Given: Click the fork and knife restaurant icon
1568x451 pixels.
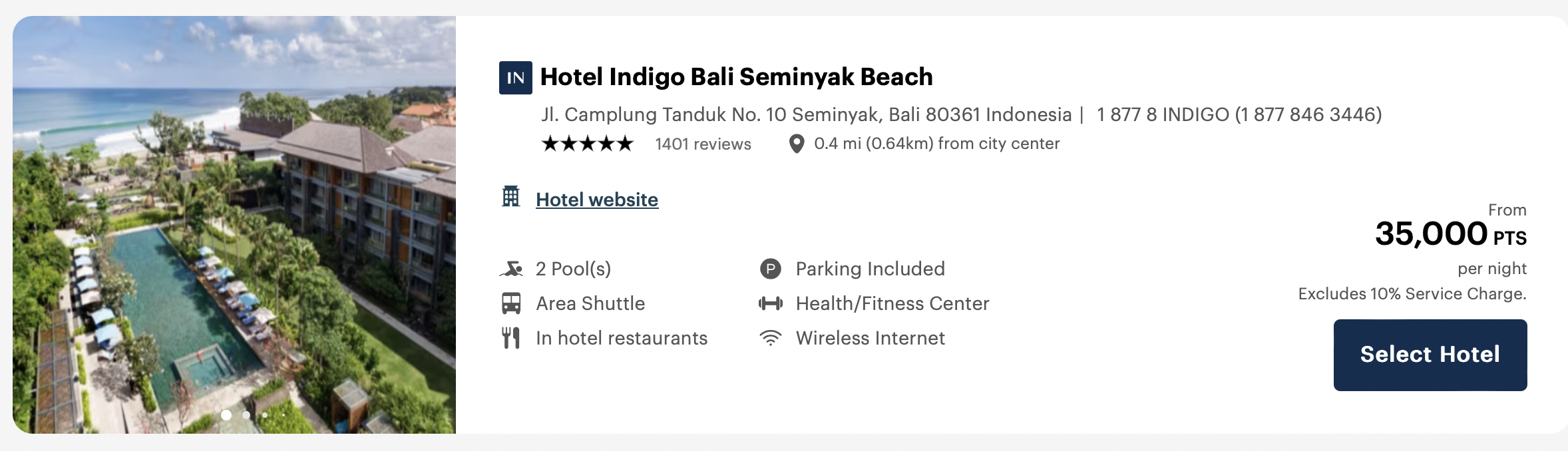Looking at the screenshot, I should (510, 338).
